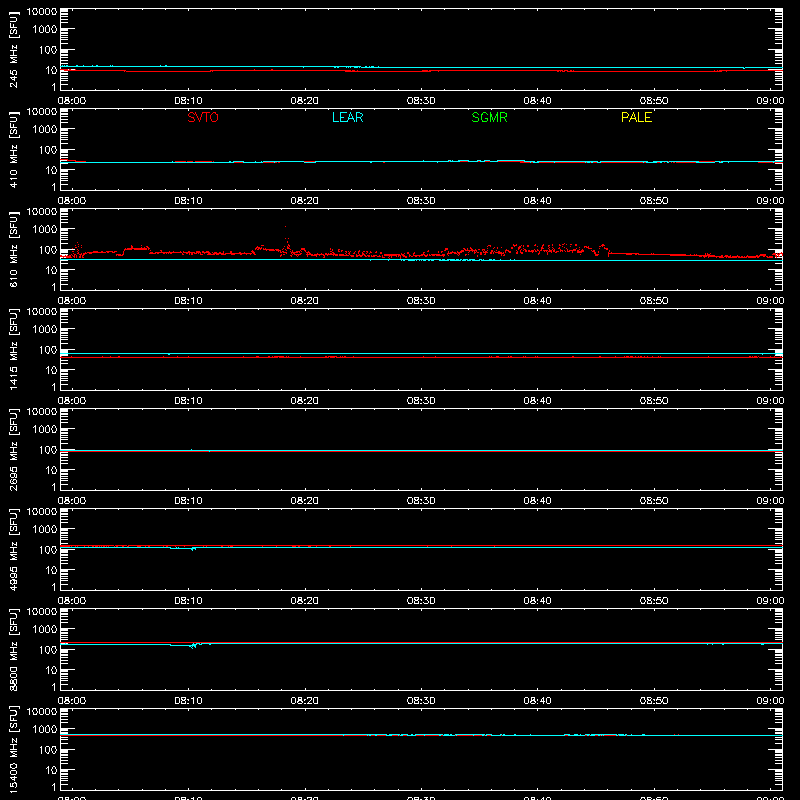
Task: Select the 15400 MHz [SFU] axis title
Action: pos(14,749)
